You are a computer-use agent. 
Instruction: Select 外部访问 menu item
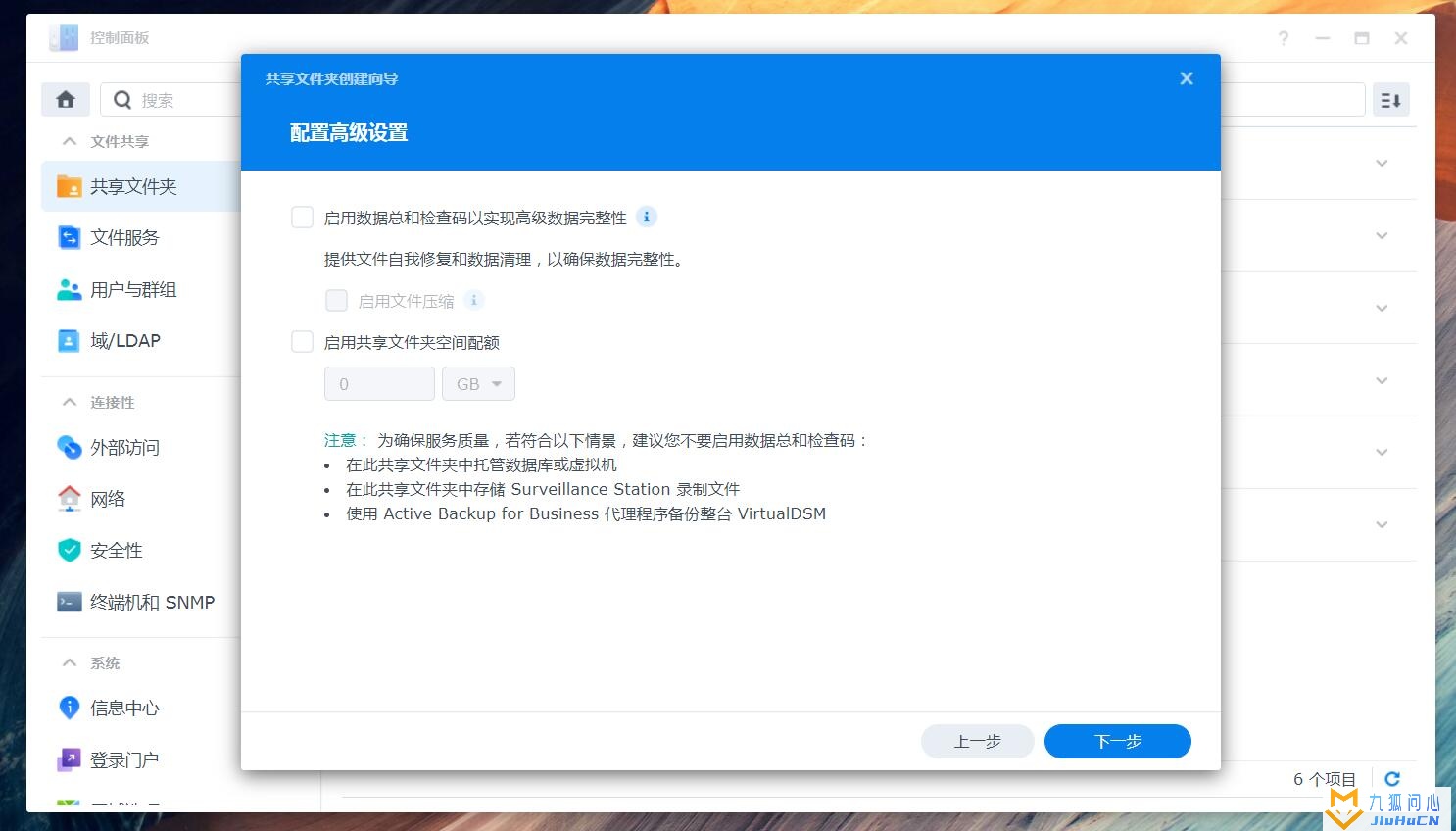click(141, 447)
